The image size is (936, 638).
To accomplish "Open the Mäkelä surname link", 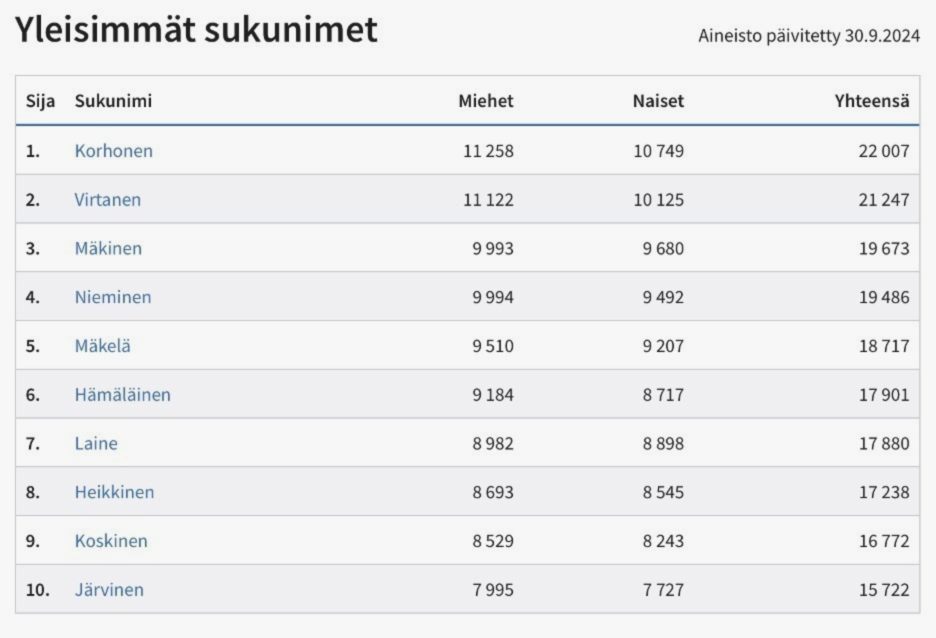I will click(103, 346).
